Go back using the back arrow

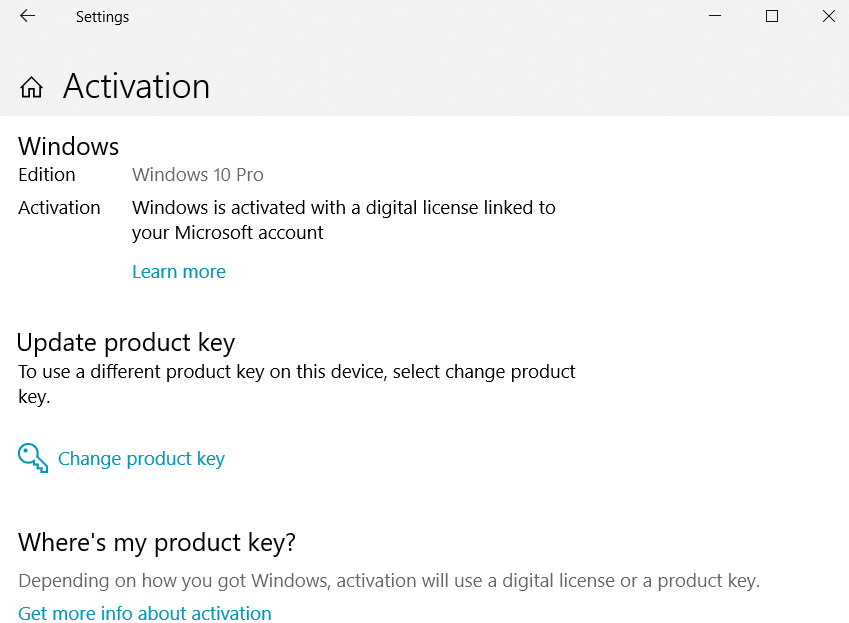(28, 16)
